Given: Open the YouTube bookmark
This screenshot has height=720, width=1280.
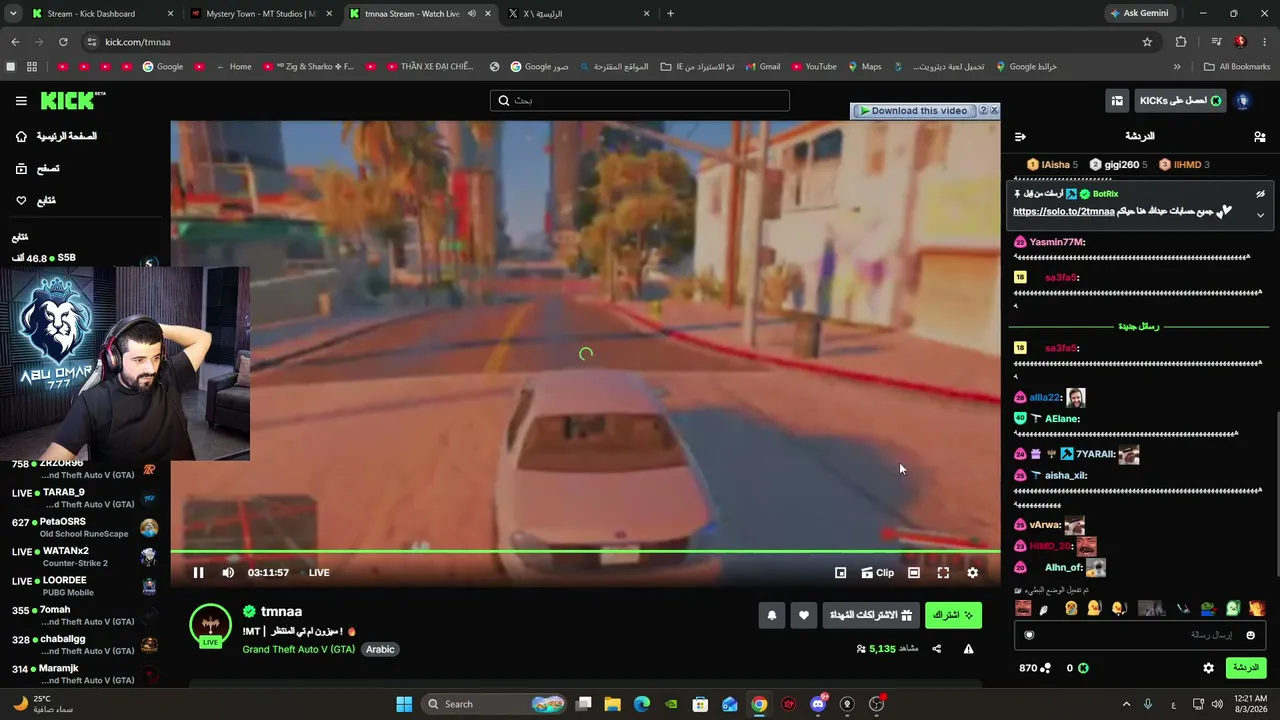Looking at the screenshot, I should [x=814, y=67].
